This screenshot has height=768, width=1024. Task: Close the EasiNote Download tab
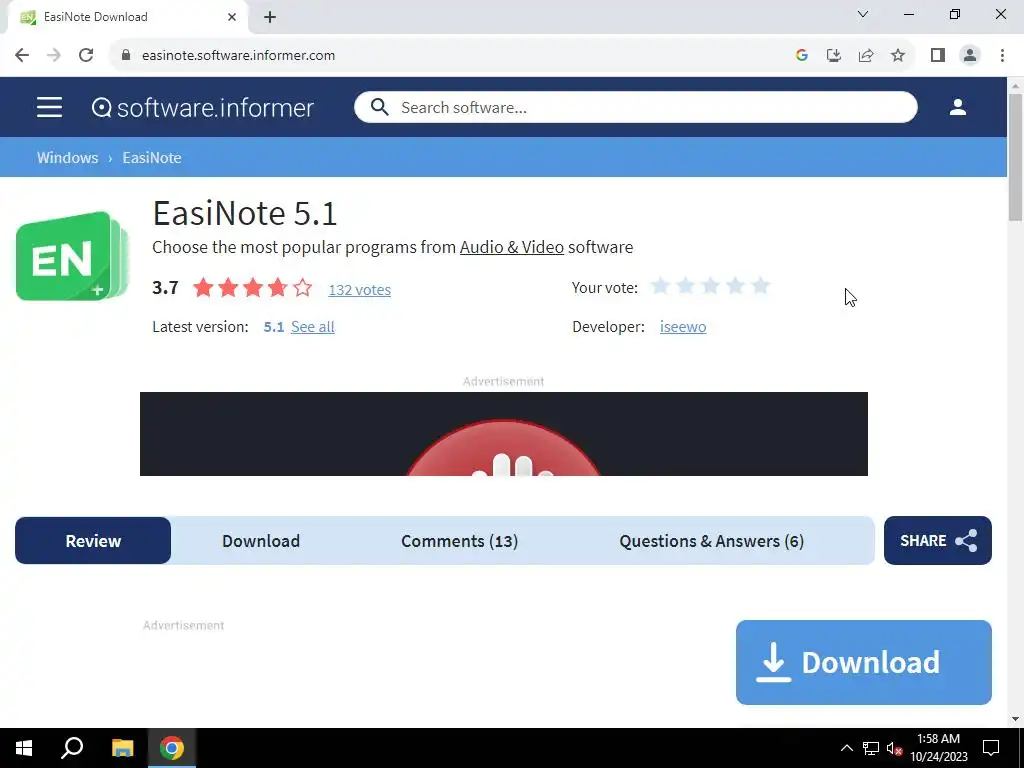point(232,17)
